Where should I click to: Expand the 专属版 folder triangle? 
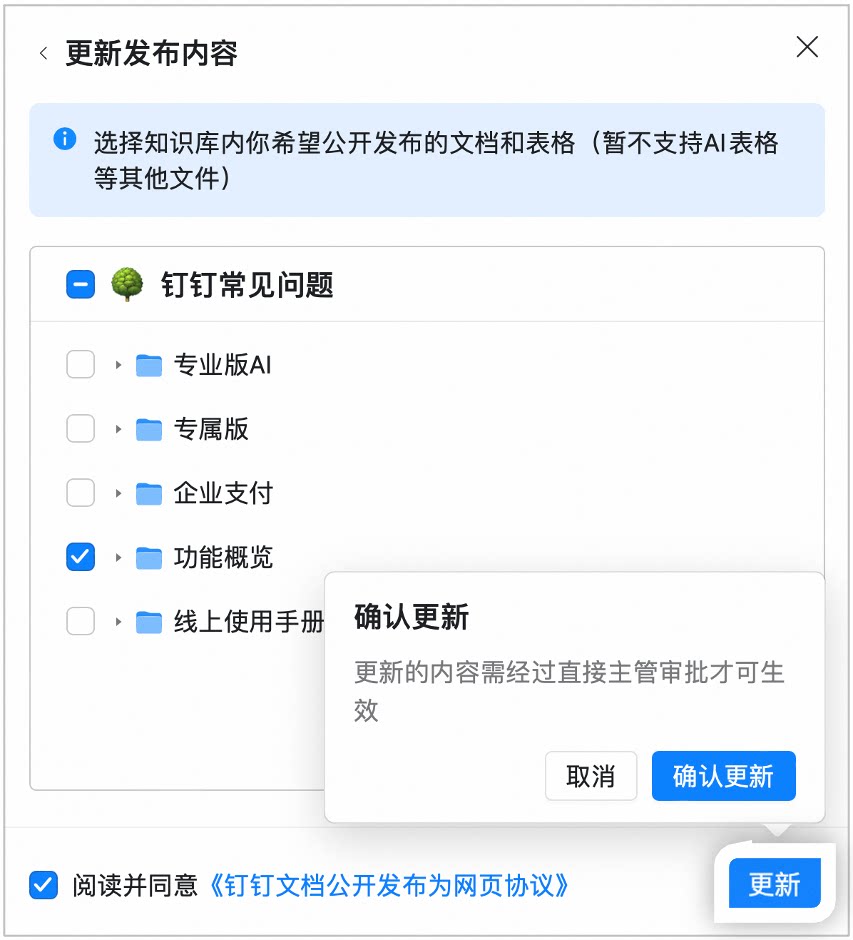click(x=118, y=429)
